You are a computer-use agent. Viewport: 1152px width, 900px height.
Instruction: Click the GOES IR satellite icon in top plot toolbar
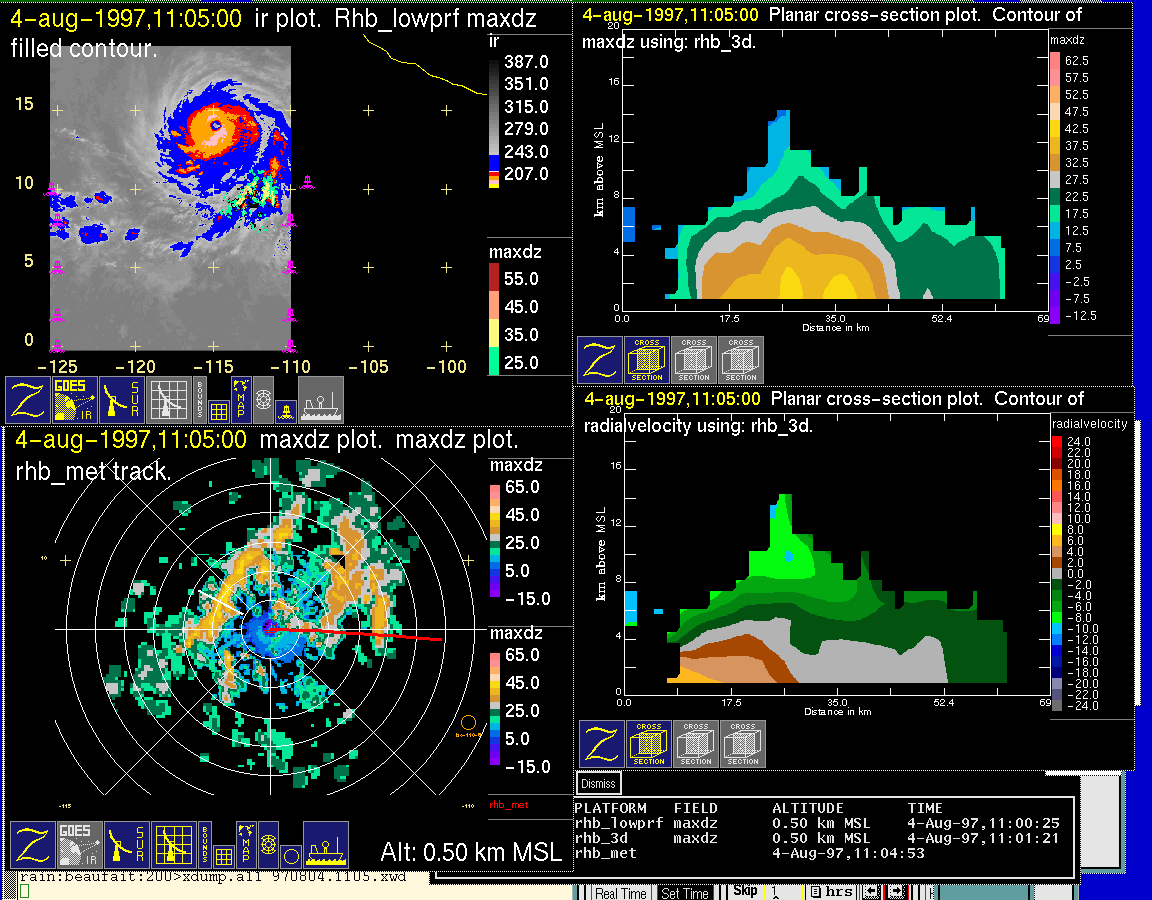tap(76, 400)
